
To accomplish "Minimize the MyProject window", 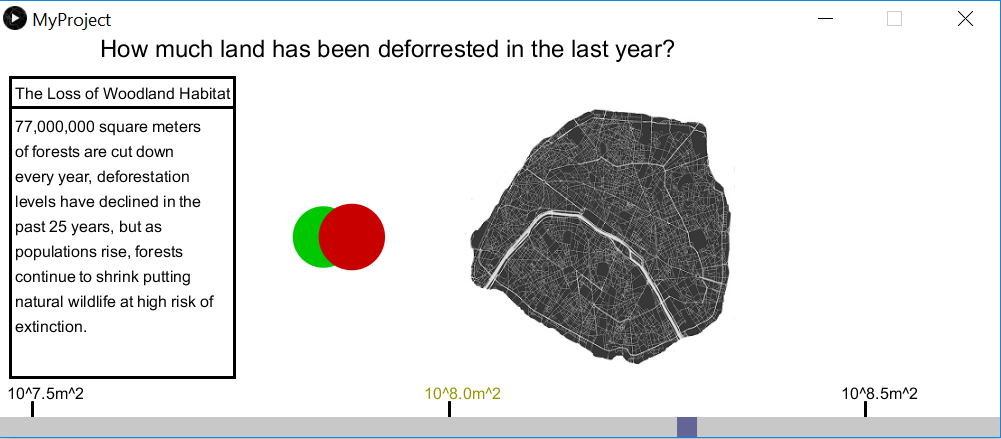I will pyautogui.click(x=825, y=19).
